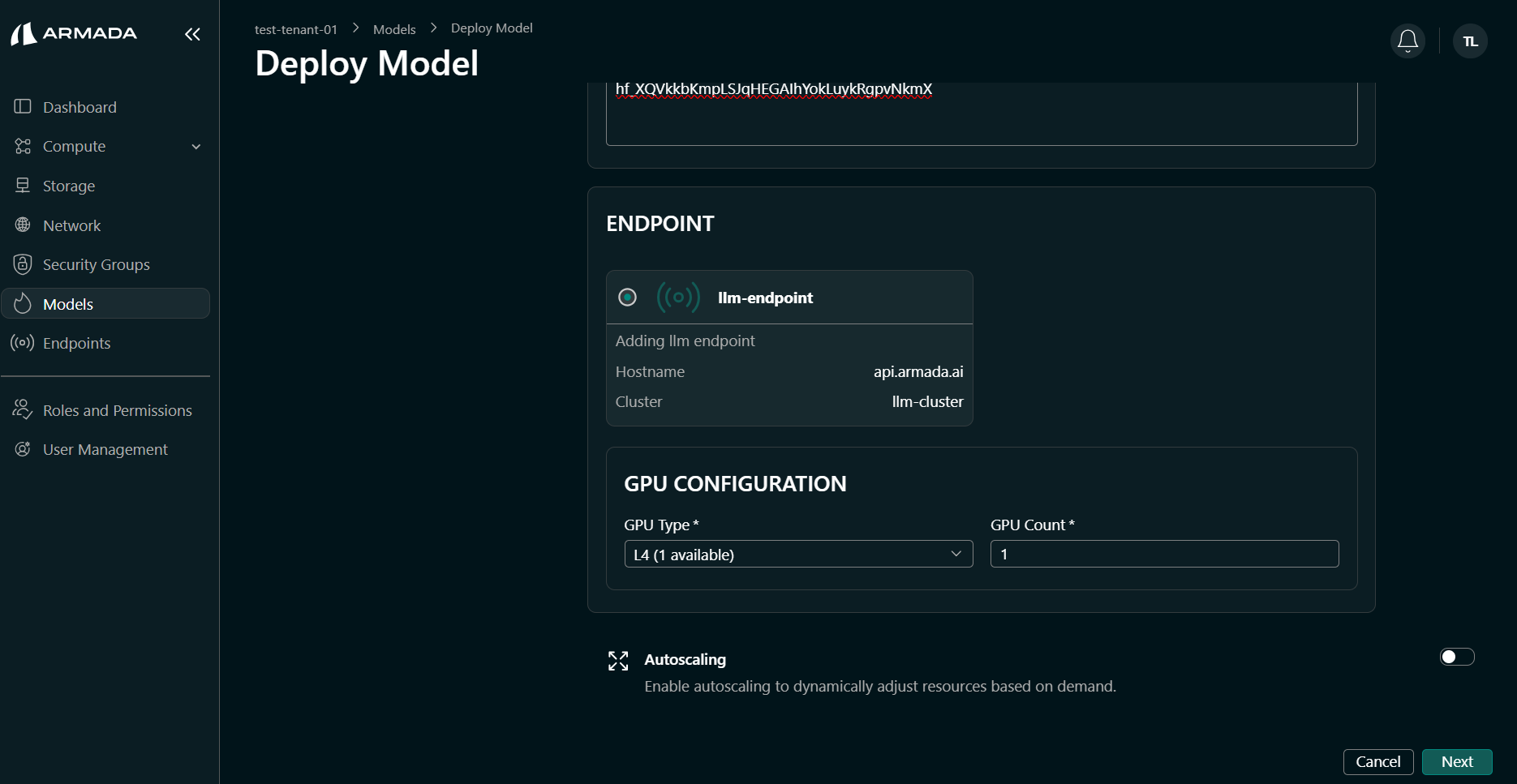Expand the Compute menu chevron

(196, 147)
